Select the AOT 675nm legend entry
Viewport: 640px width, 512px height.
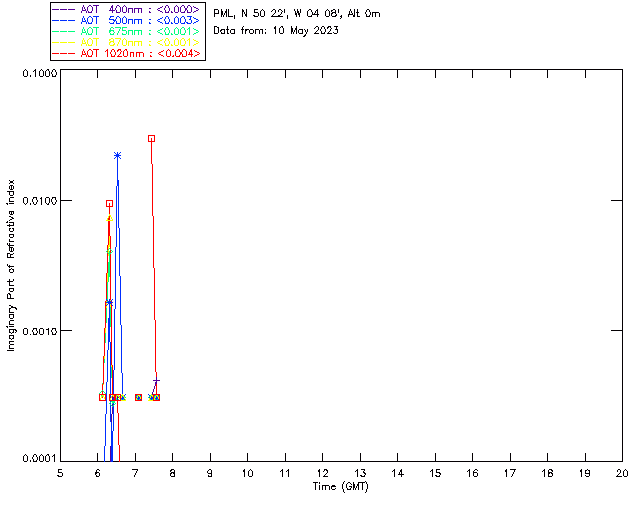tap(127, 31)
